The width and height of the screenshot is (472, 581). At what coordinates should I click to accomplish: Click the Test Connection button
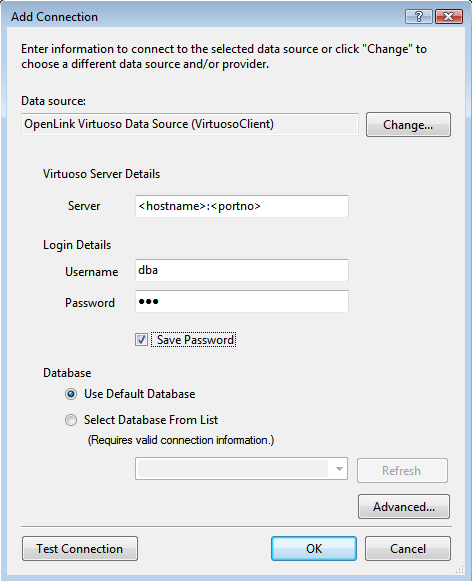(x=80, y=548)
